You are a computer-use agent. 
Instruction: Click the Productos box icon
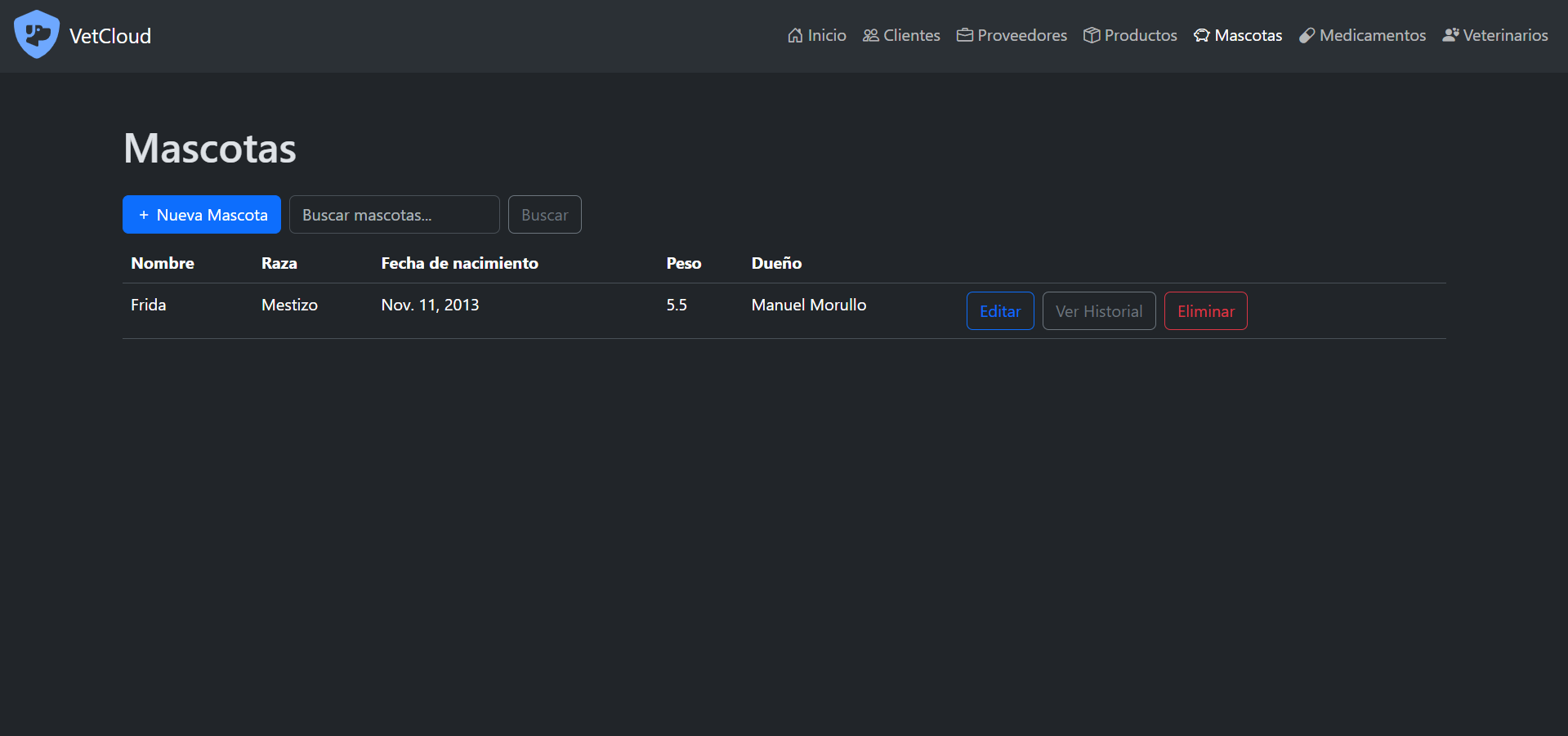tap(1092, 35)
